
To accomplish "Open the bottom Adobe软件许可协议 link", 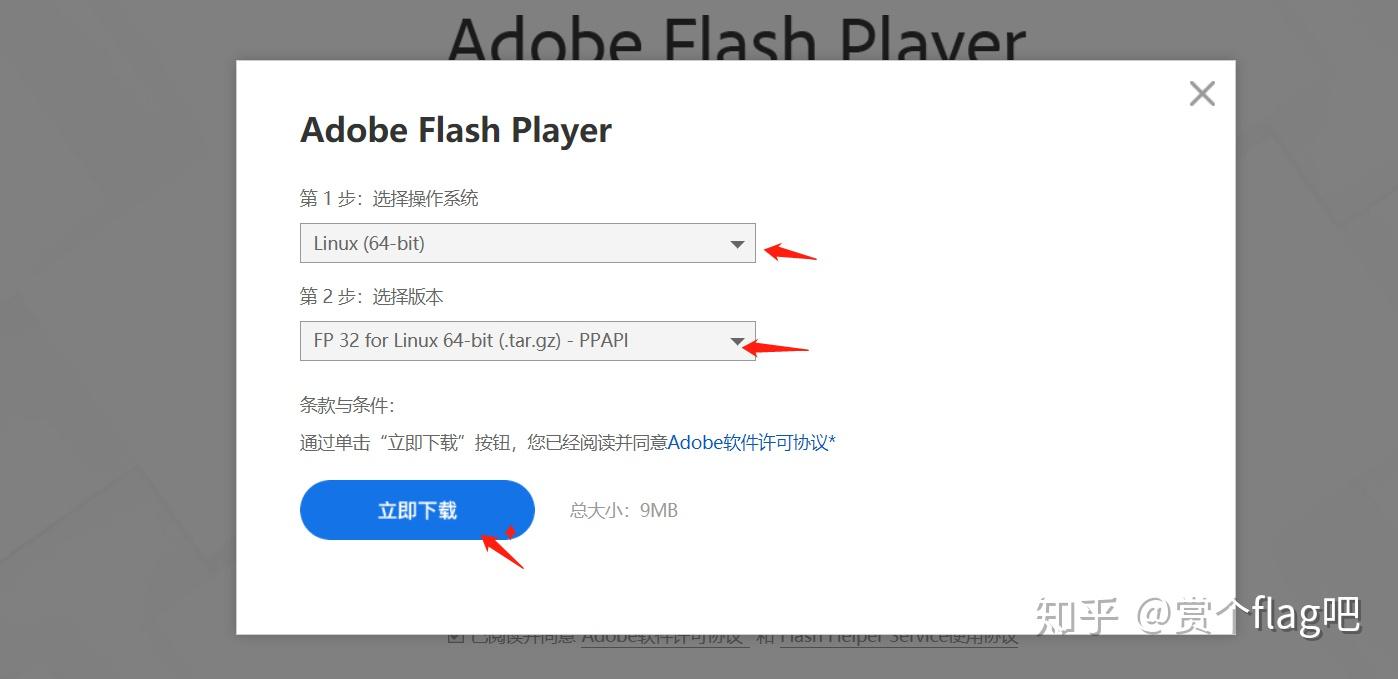I will (x=665, y=637).
